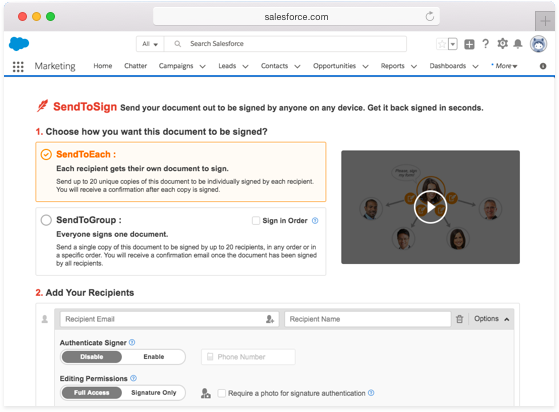Open the Reports tab
The width and height of the screenshot is (559, 412).
click(393, 66)
